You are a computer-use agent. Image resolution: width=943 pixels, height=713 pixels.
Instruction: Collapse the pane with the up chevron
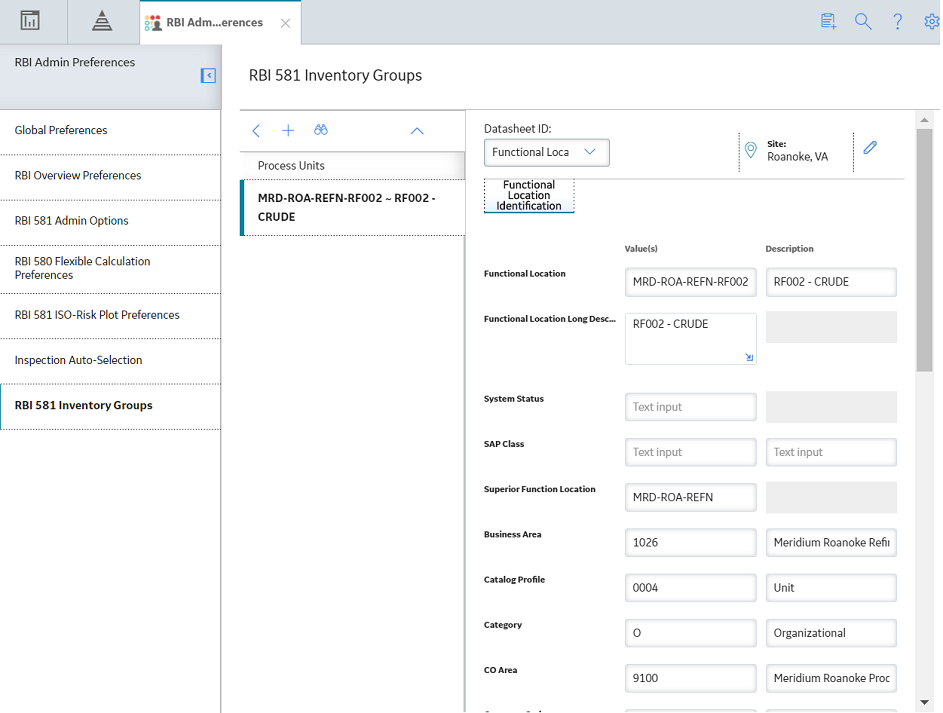click(417, 130)
